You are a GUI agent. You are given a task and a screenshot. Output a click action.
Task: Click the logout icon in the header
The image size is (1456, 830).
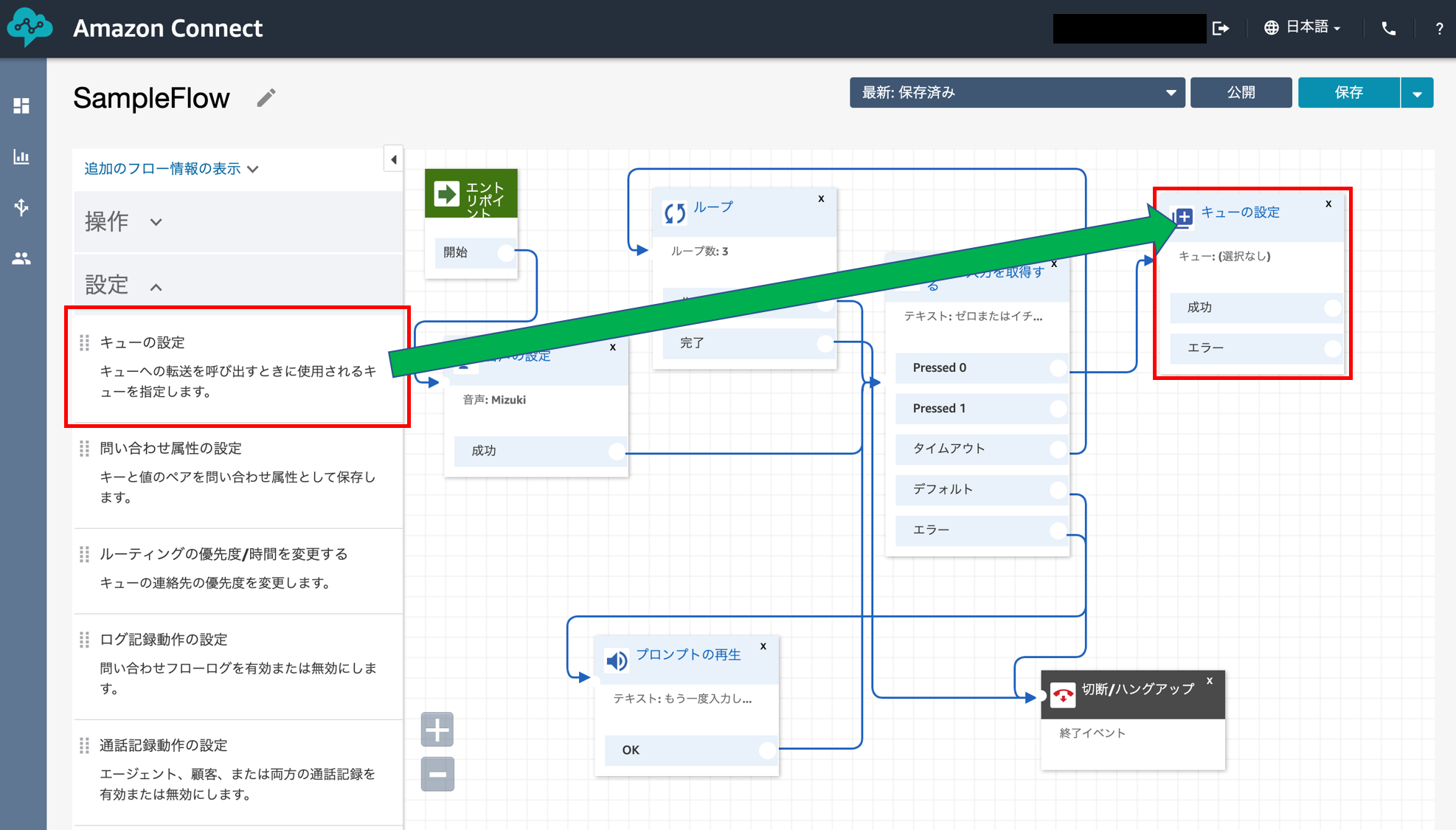click(1221, 28)
